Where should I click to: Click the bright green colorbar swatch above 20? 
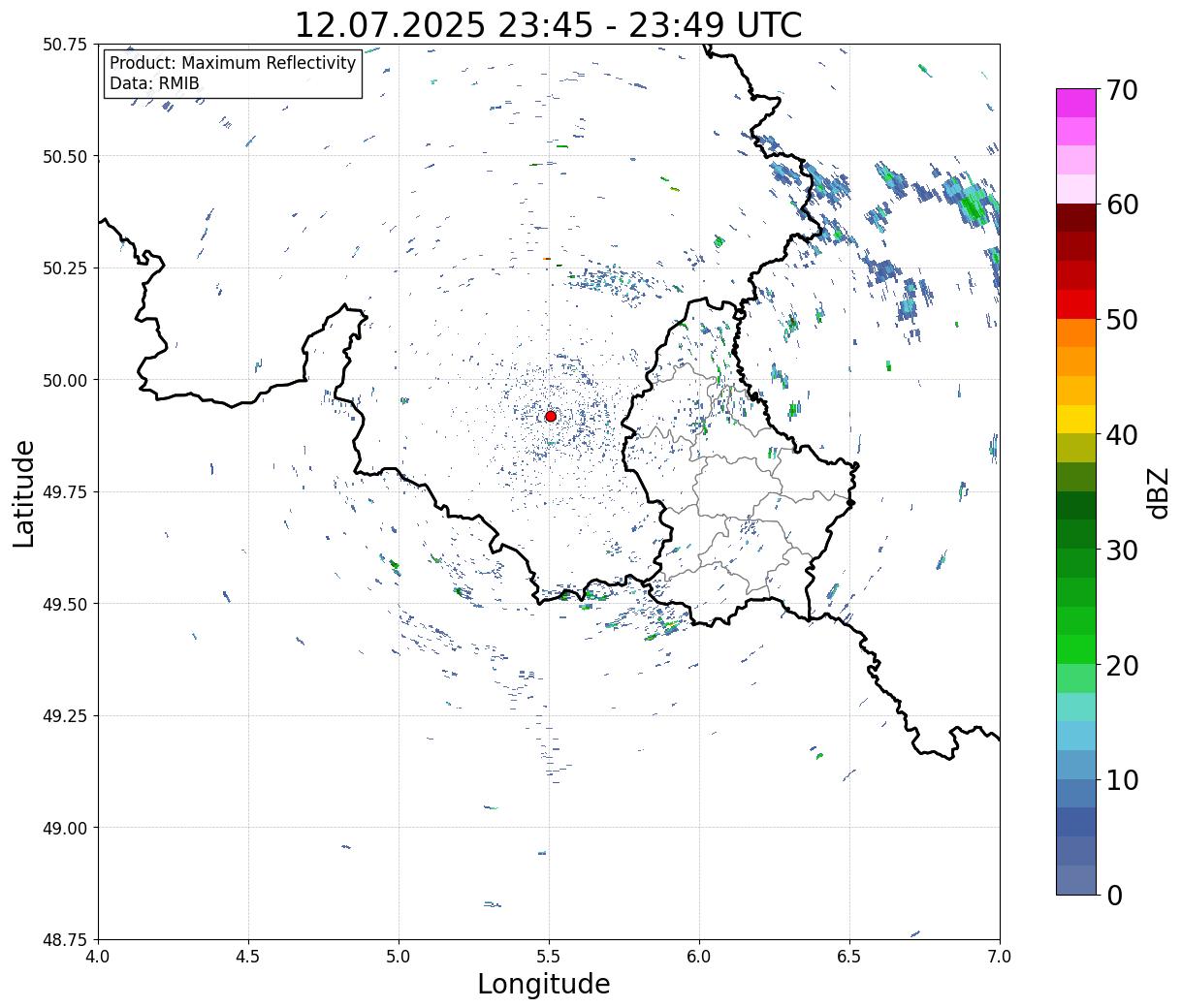coord(1076,649)
